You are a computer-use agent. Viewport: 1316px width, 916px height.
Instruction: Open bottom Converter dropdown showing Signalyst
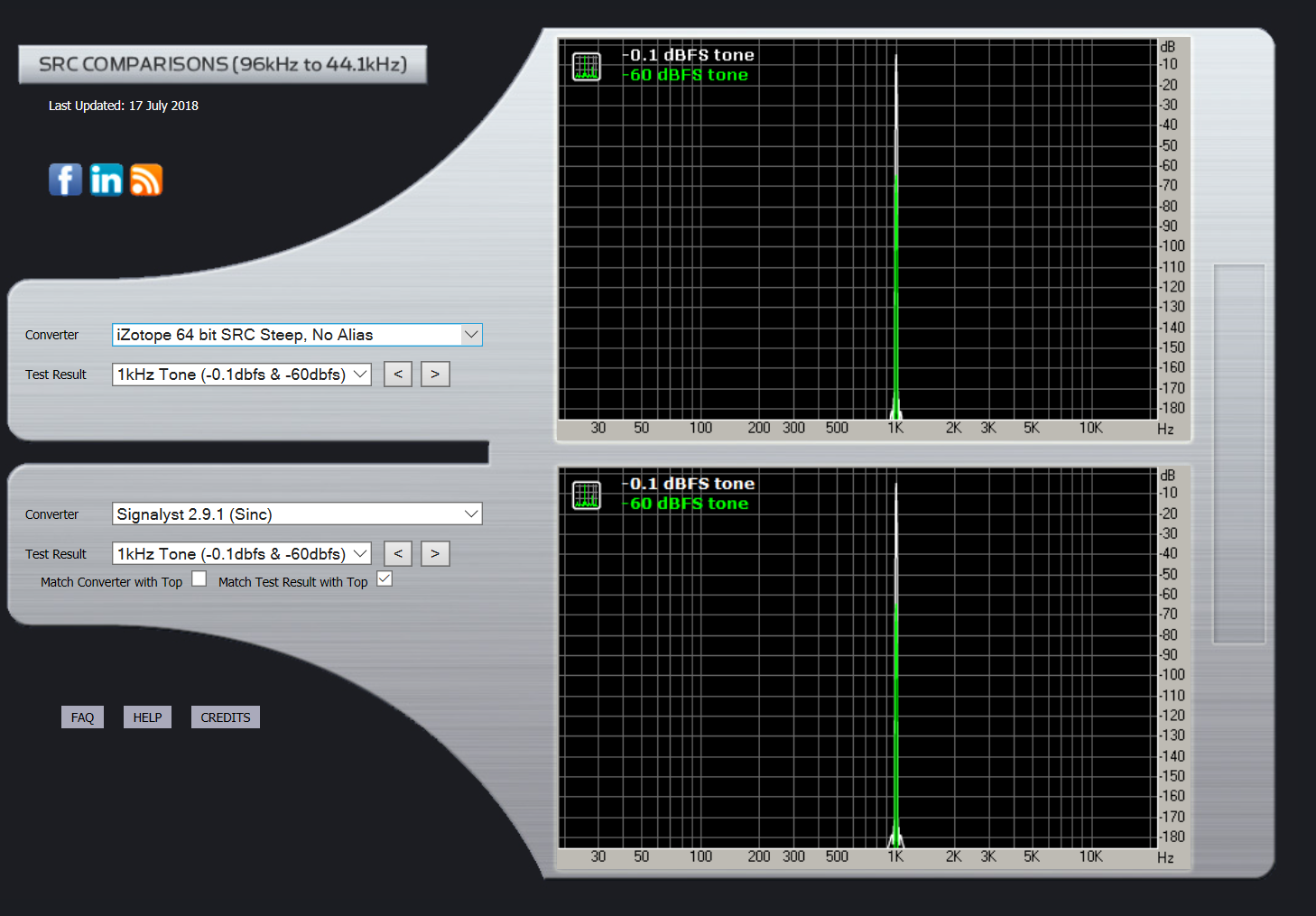tap(297, 514)
